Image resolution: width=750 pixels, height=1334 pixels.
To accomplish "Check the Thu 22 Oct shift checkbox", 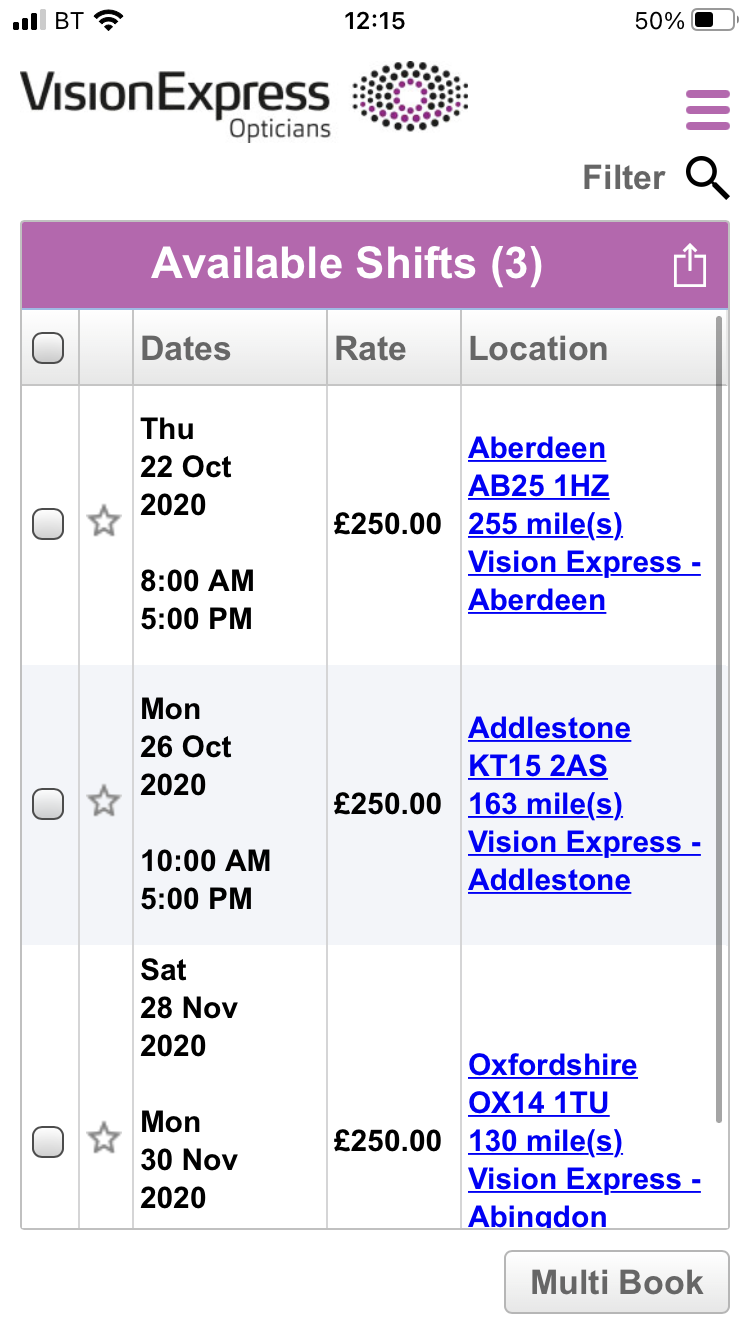I will pyautogui.click(x=48, y=523).
